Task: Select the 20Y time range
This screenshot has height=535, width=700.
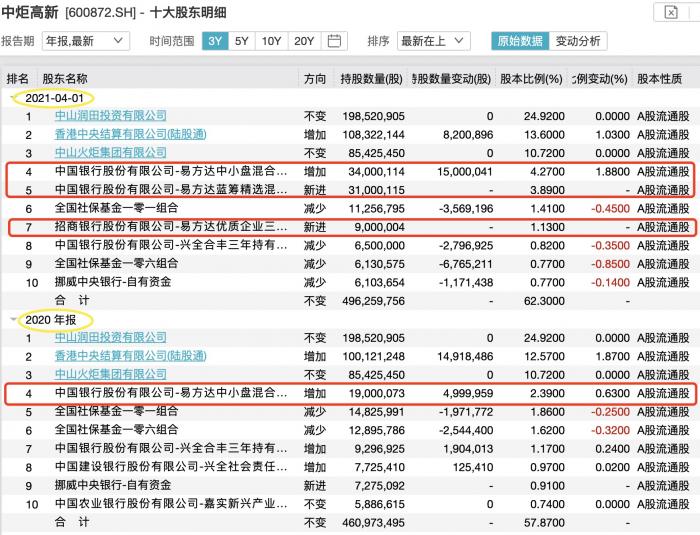Action: coord(304,41)
